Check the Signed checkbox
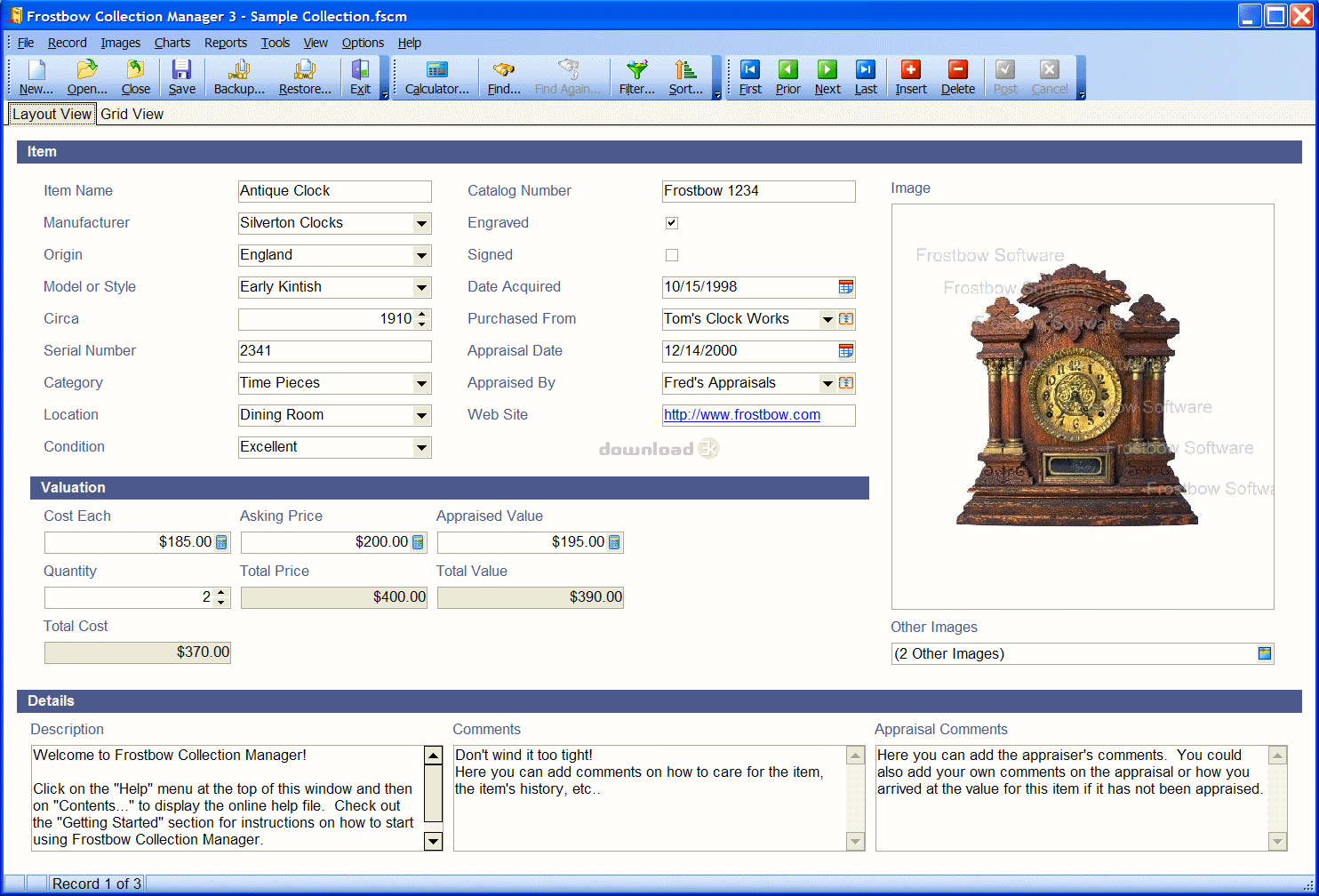1319x896 pixels. click(x=672, y=255)
